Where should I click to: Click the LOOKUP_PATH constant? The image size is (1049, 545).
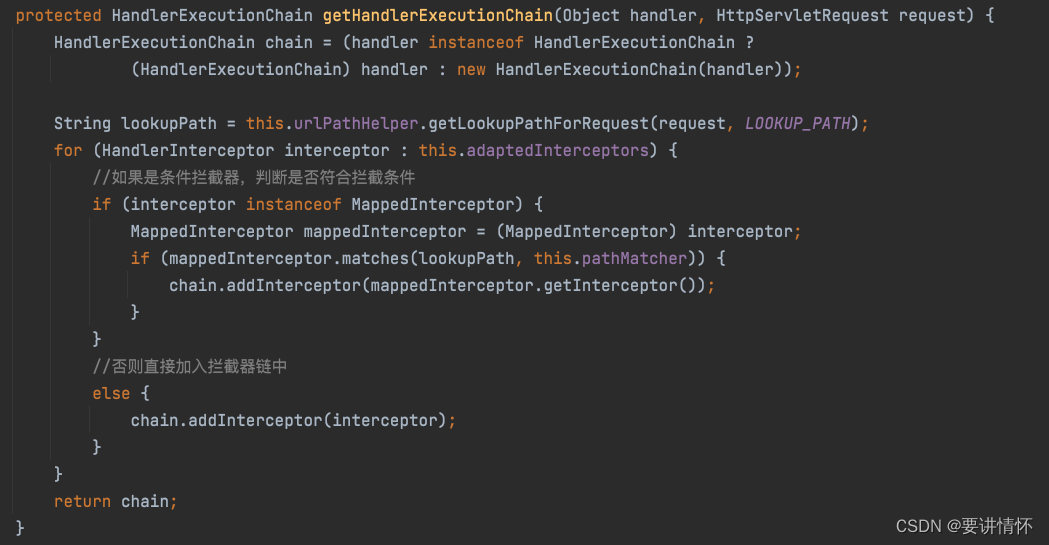pyautogui.click(x=797, y=124)
